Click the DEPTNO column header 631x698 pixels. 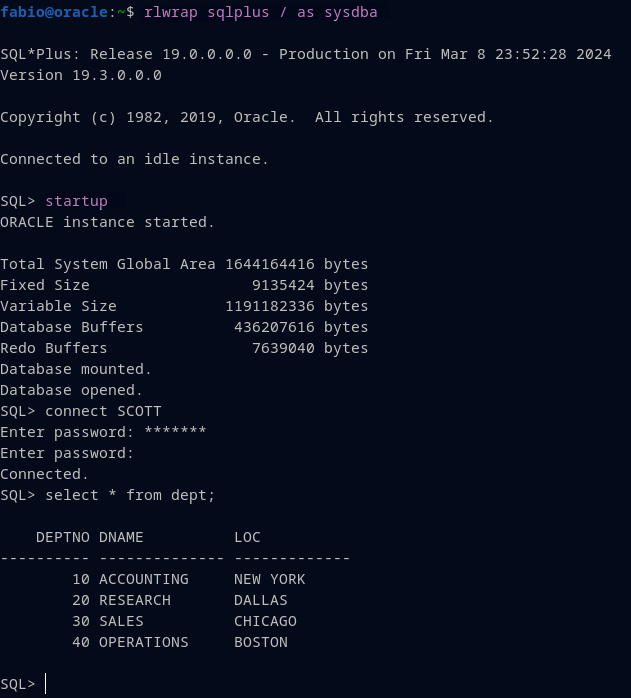click(x=62, y=537)
